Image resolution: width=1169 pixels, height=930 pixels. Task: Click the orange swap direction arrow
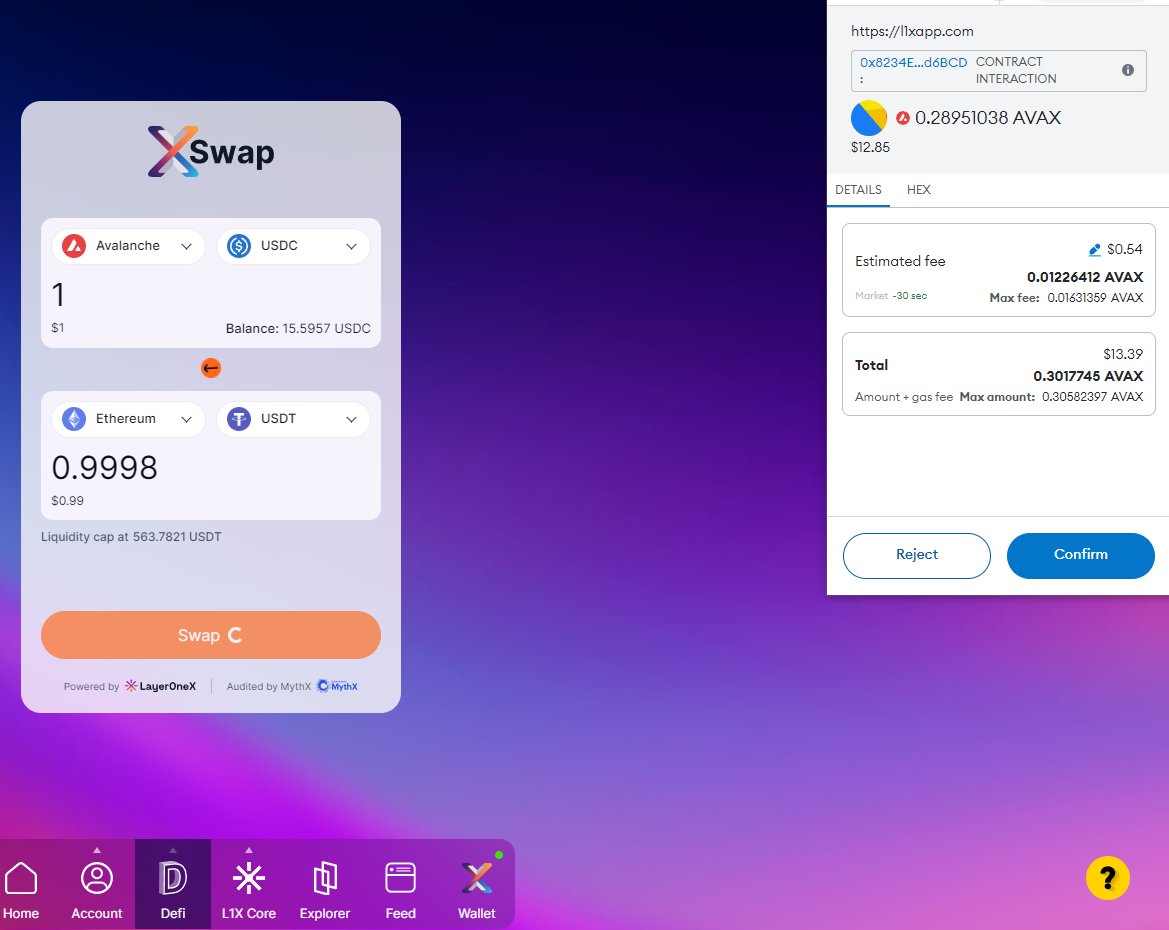click(211, 368)
